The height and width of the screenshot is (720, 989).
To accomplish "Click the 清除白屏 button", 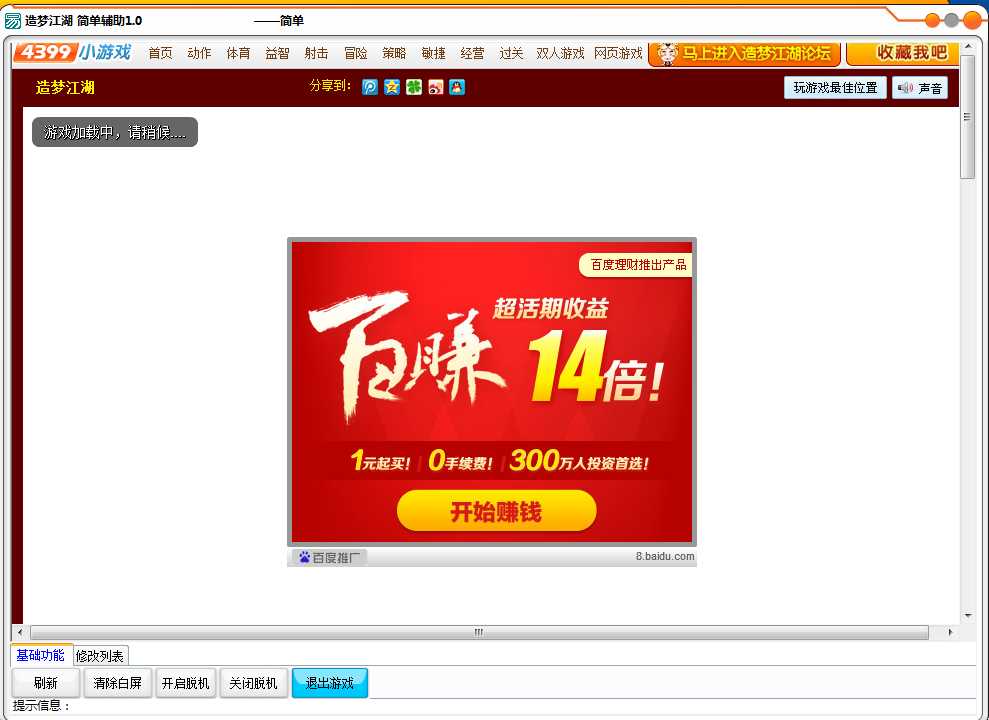I will coord(117,683).
